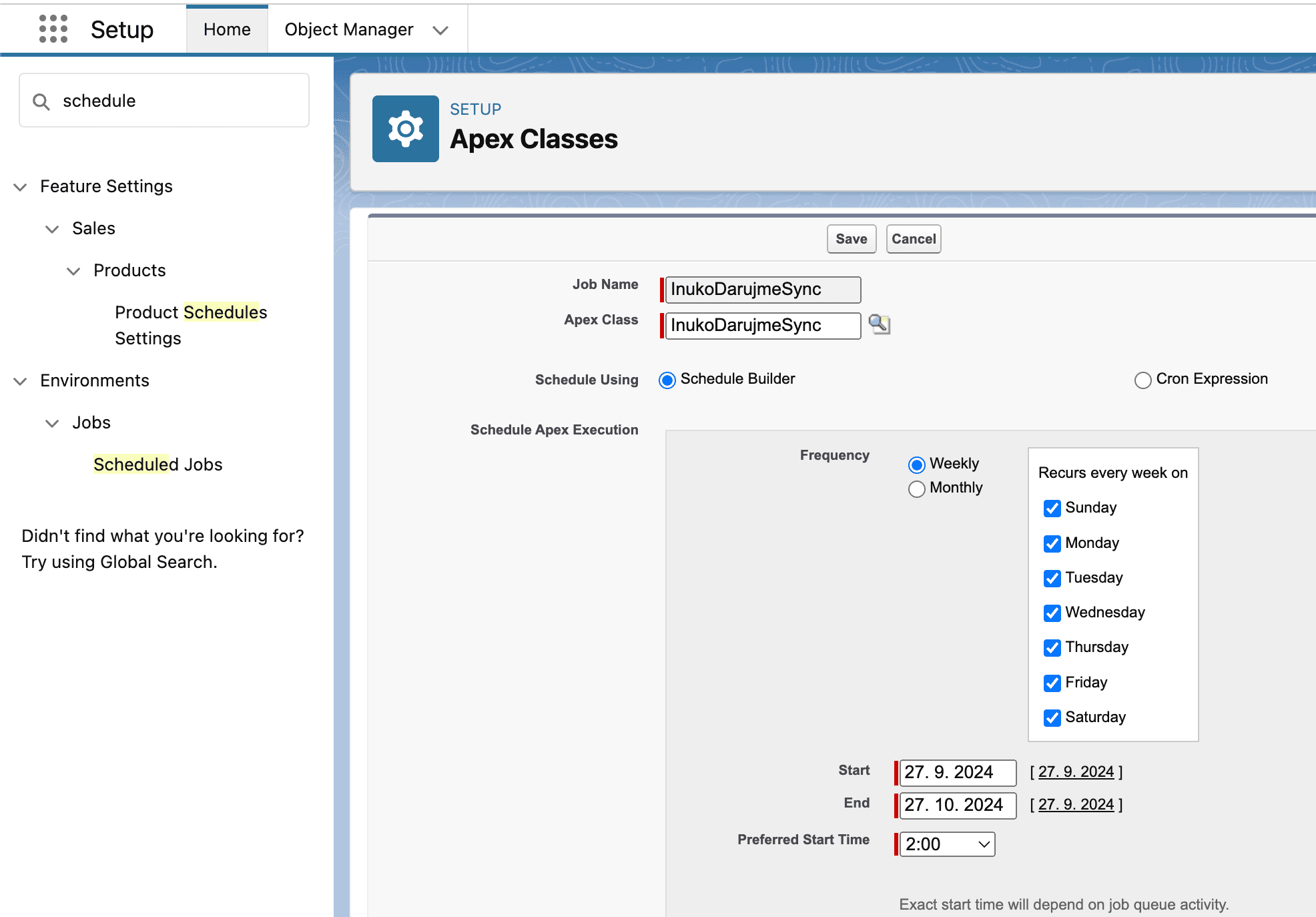Click the Apex Class lookup magnifier icon
Image resolution: width=1316 pixels, height=917 pixels.
(x=879, y=324)
